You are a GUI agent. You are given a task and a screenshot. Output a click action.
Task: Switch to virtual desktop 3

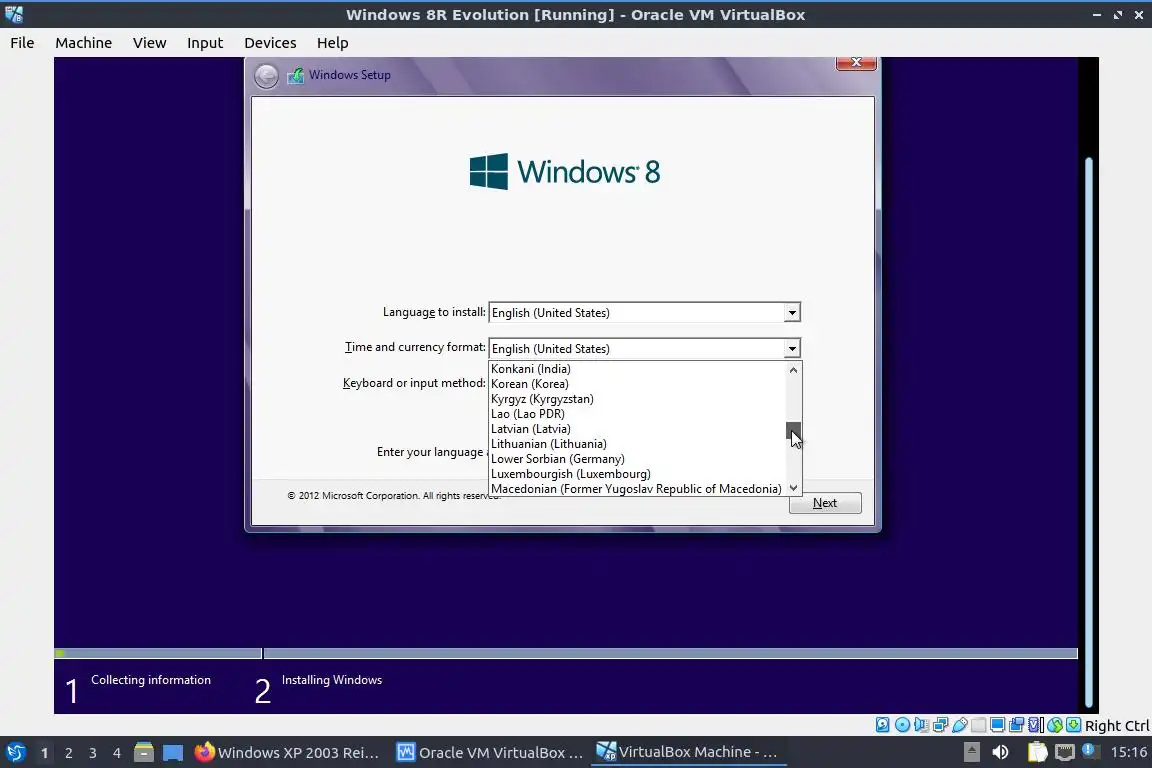pyautogui.click(x=93, y=753)
